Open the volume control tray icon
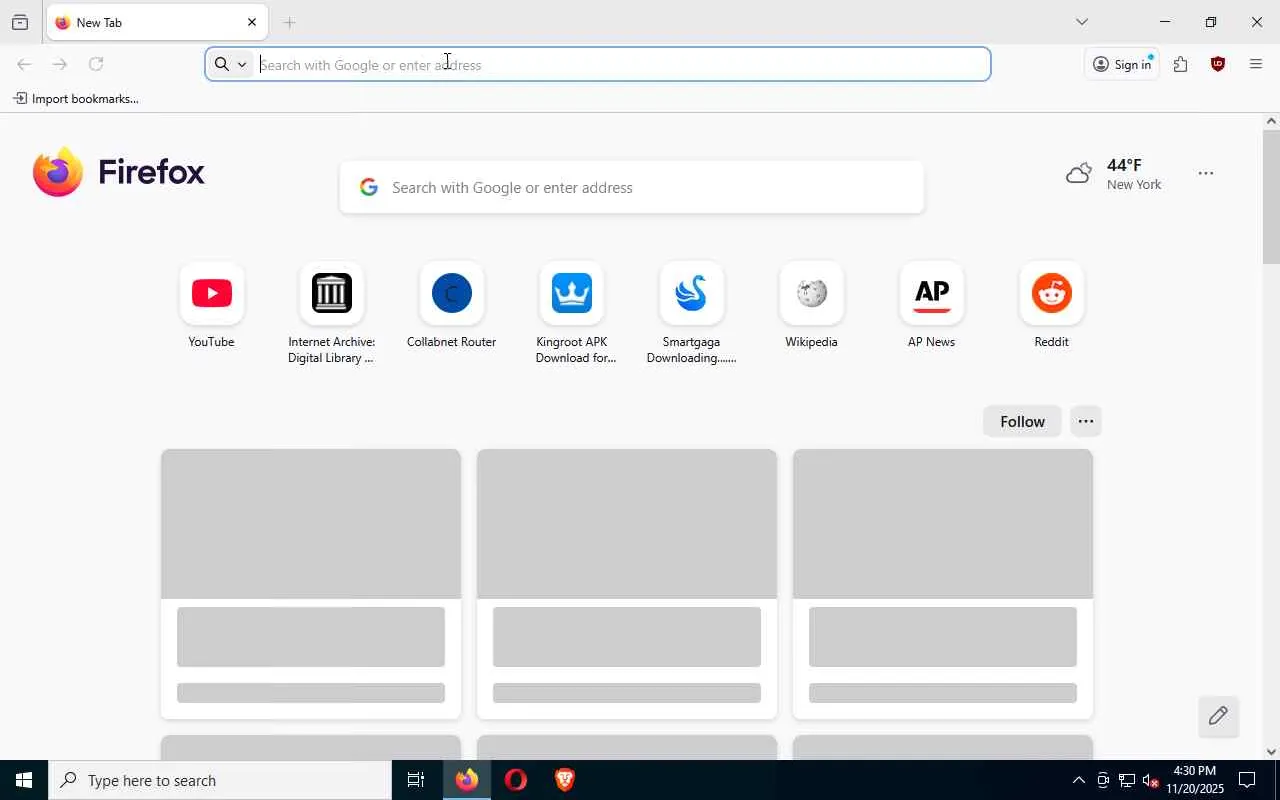1280x800 pixels. (1150, 780)
